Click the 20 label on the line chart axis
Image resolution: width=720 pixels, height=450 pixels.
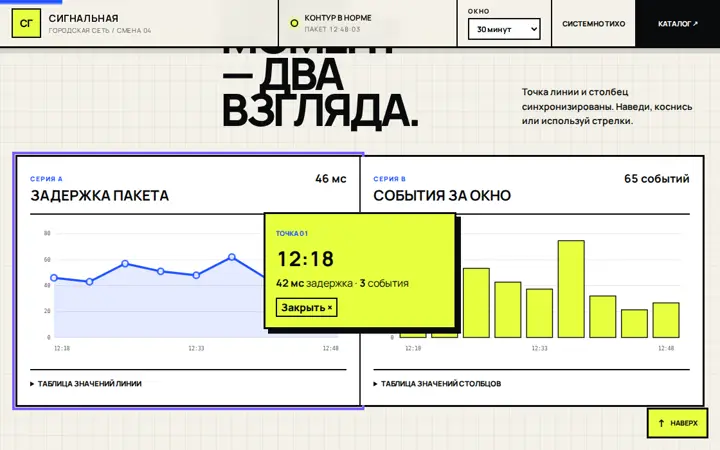[47, 311]
